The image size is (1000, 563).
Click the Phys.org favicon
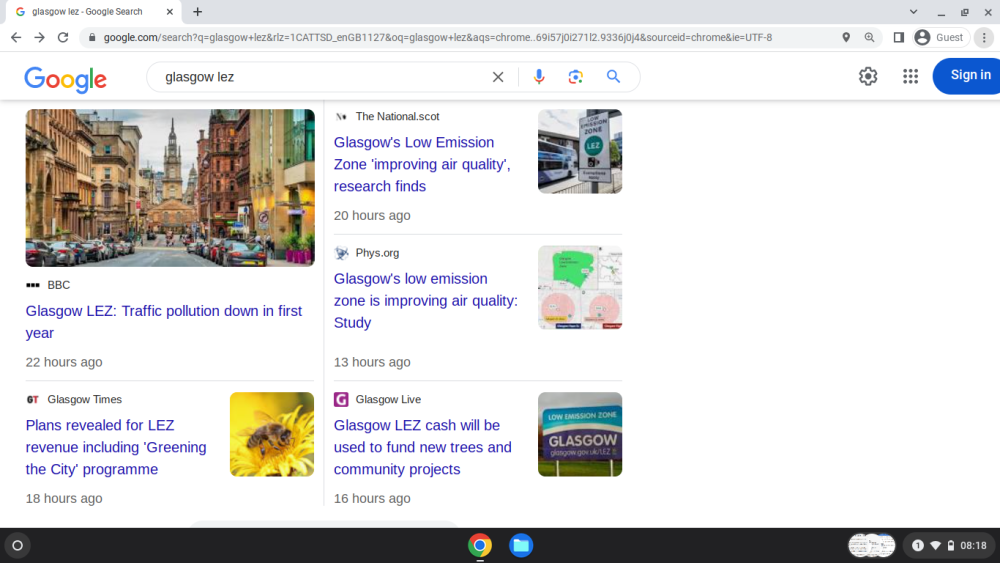[341, 253]
